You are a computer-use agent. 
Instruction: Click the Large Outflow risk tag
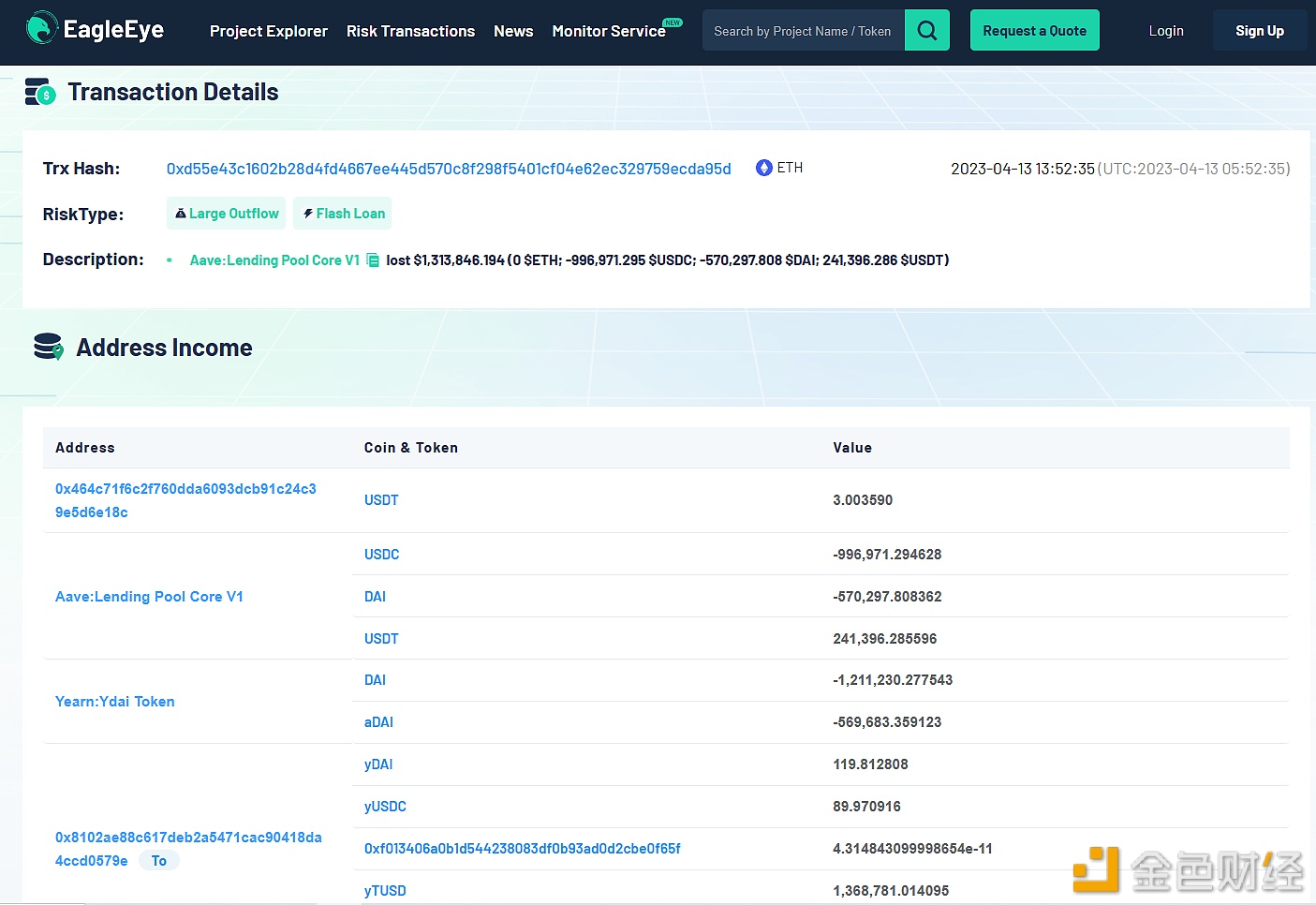(226, 214)
